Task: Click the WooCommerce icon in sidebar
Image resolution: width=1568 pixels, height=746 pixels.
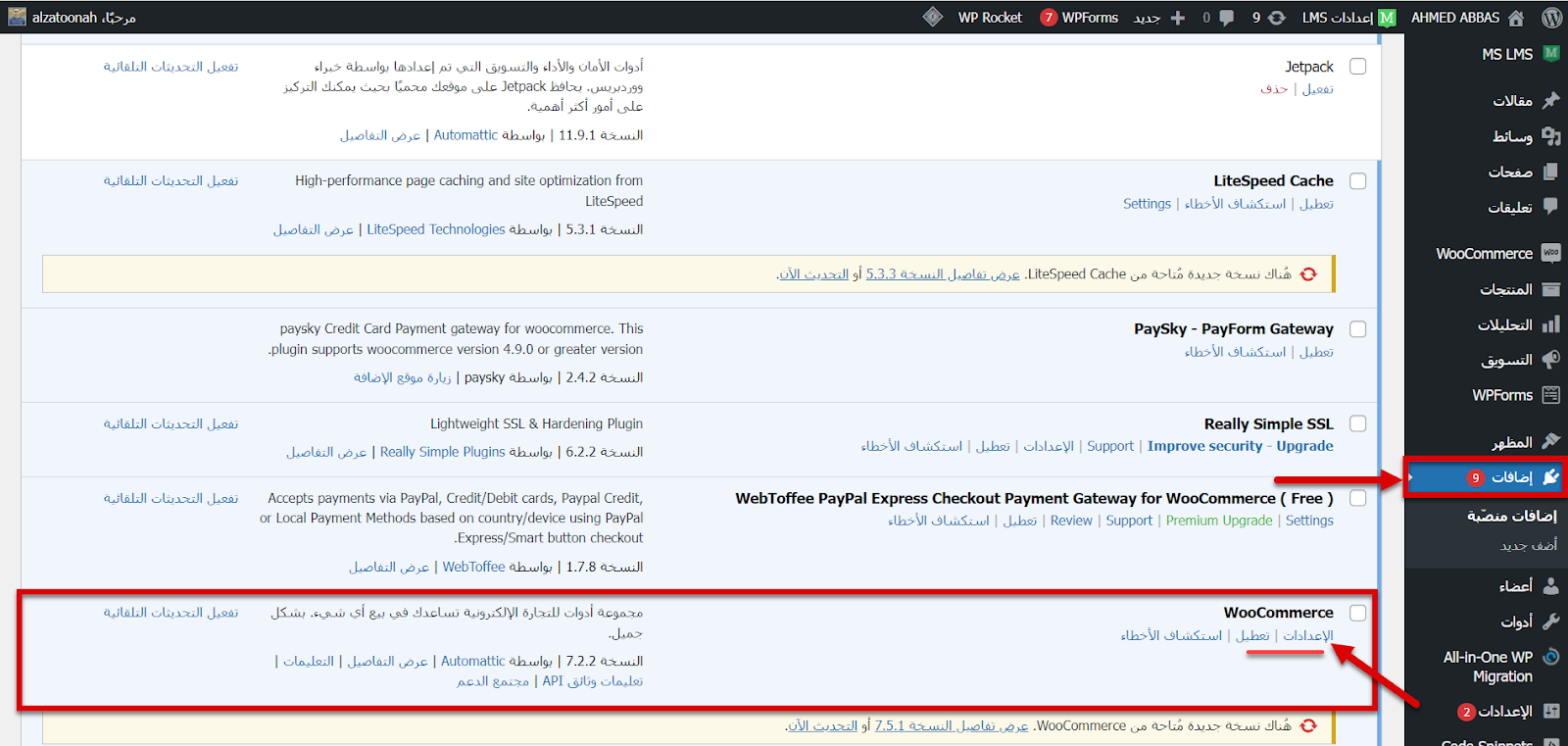Action: (1550, 253)
